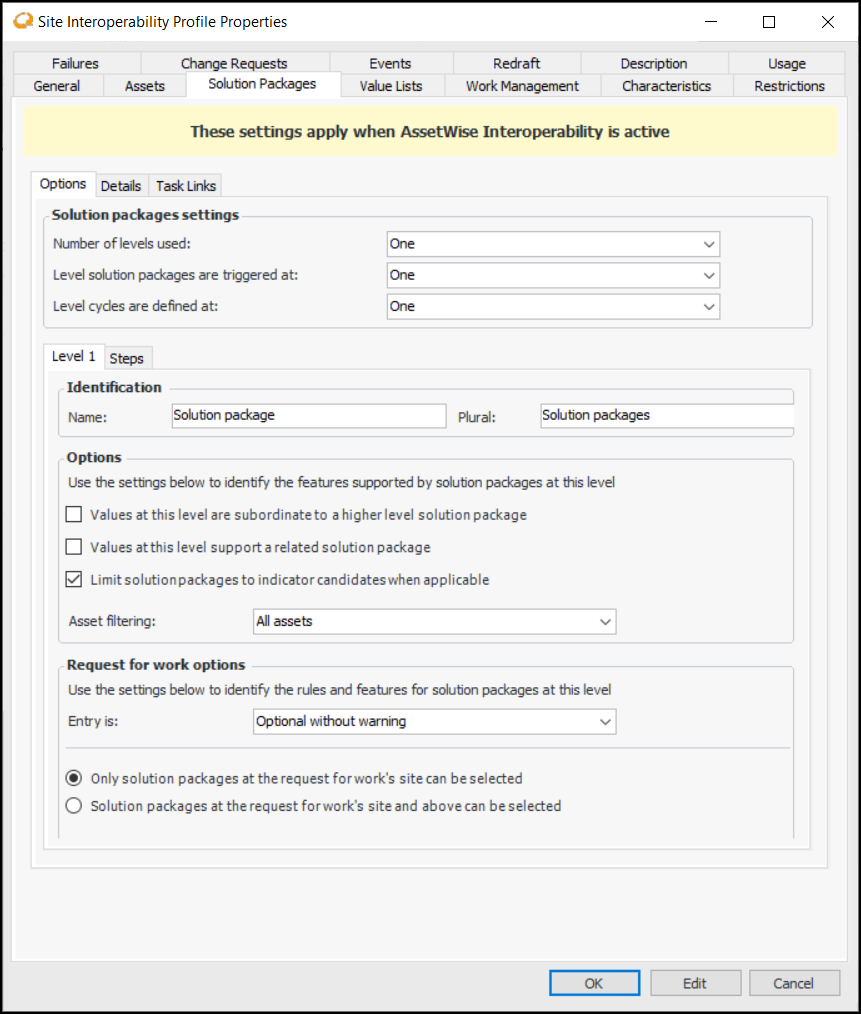This screenshot has height=1014, width=861.
Task: Select the Events tab
Action: coord(390,63)
